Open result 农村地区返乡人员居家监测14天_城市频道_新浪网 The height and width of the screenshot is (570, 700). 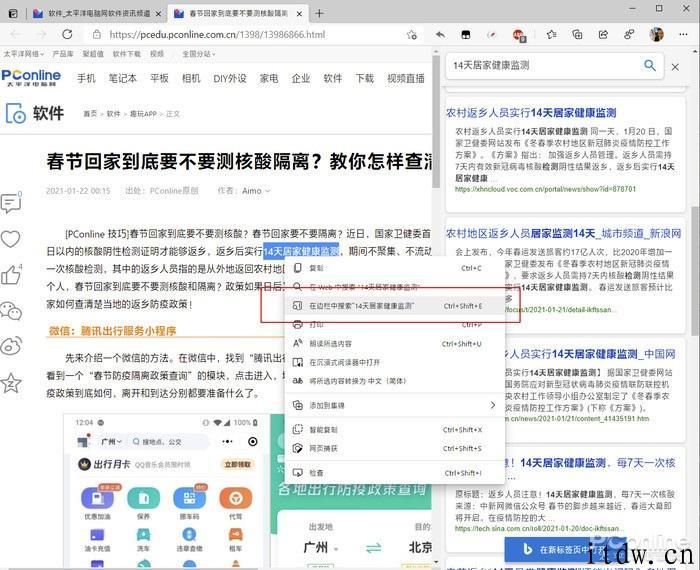pos(563,233)
